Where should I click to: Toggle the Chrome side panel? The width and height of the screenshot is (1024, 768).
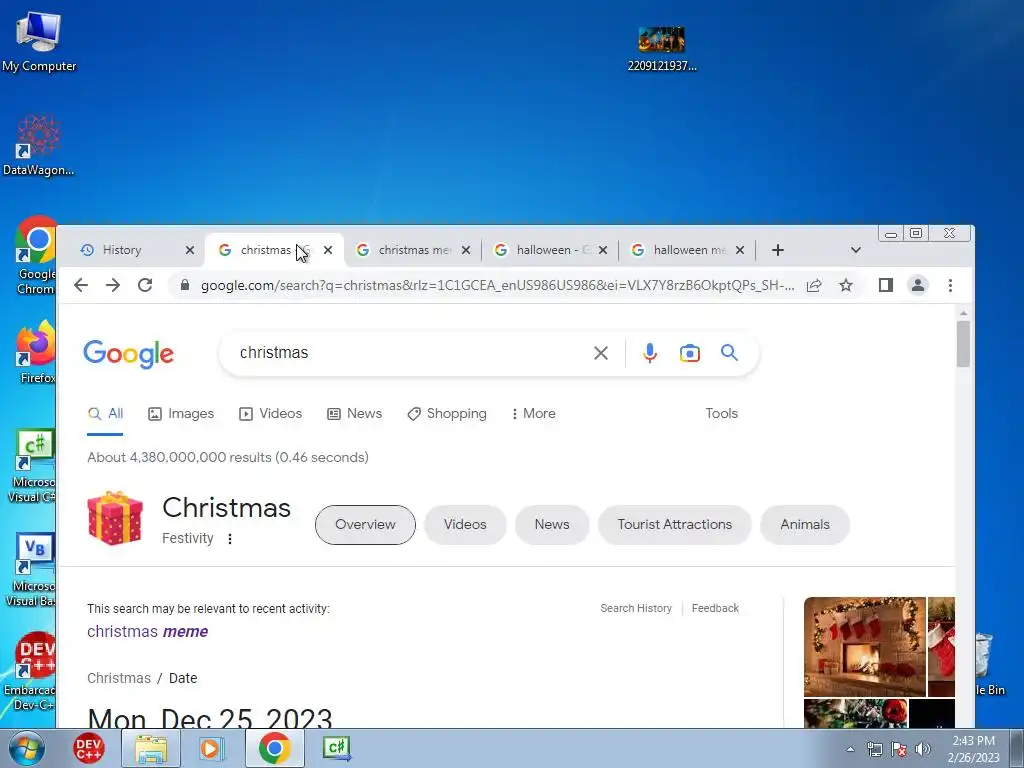(886, 285)
